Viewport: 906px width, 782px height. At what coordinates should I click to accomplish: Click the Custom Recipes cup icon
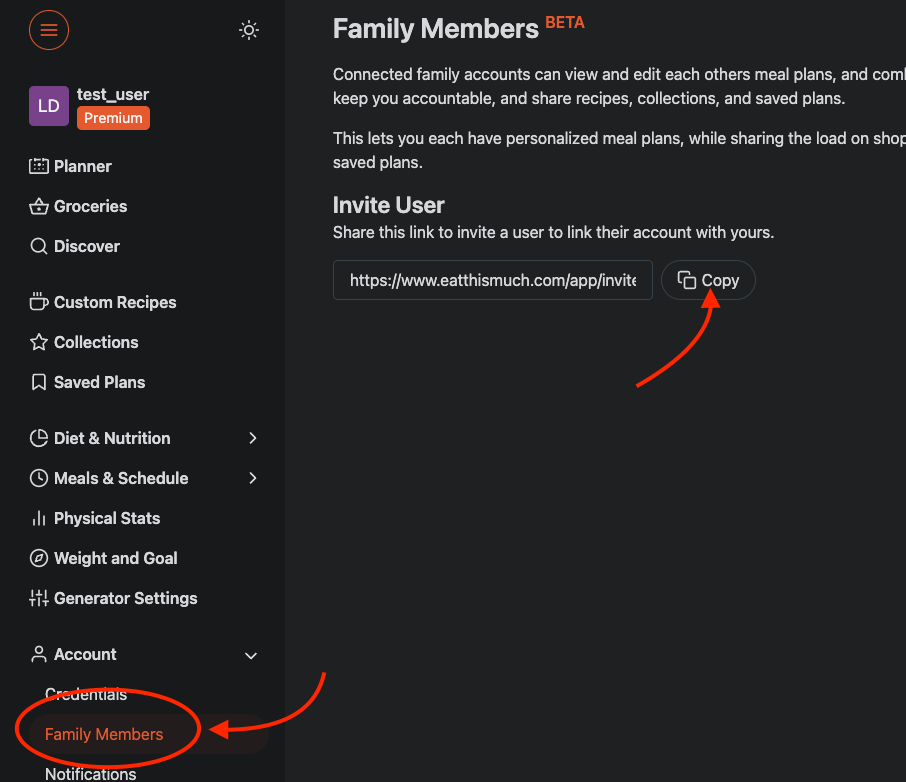(39, 302)
